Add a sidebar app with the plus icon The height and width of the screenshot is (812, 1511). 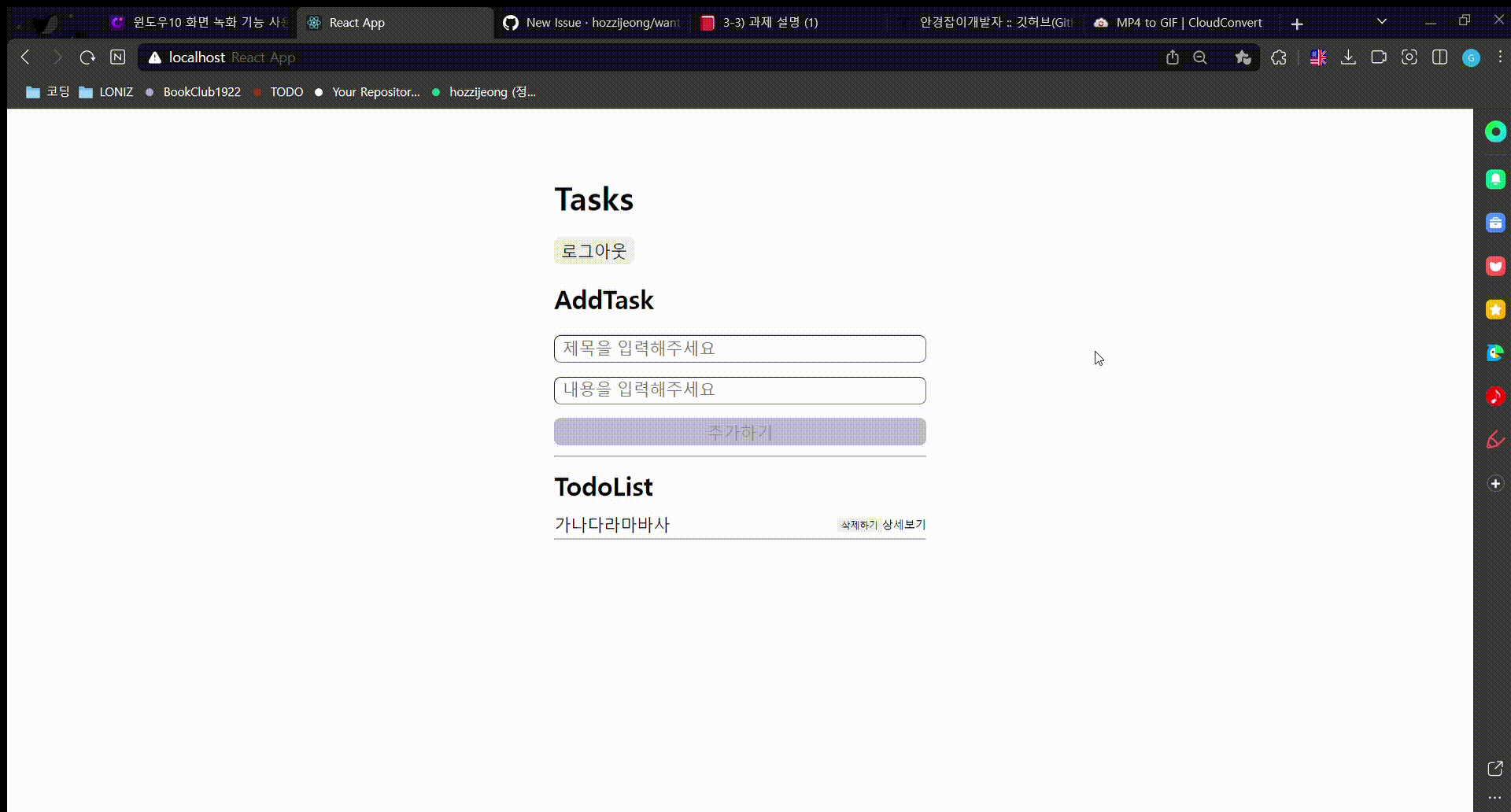(1495, 483)
